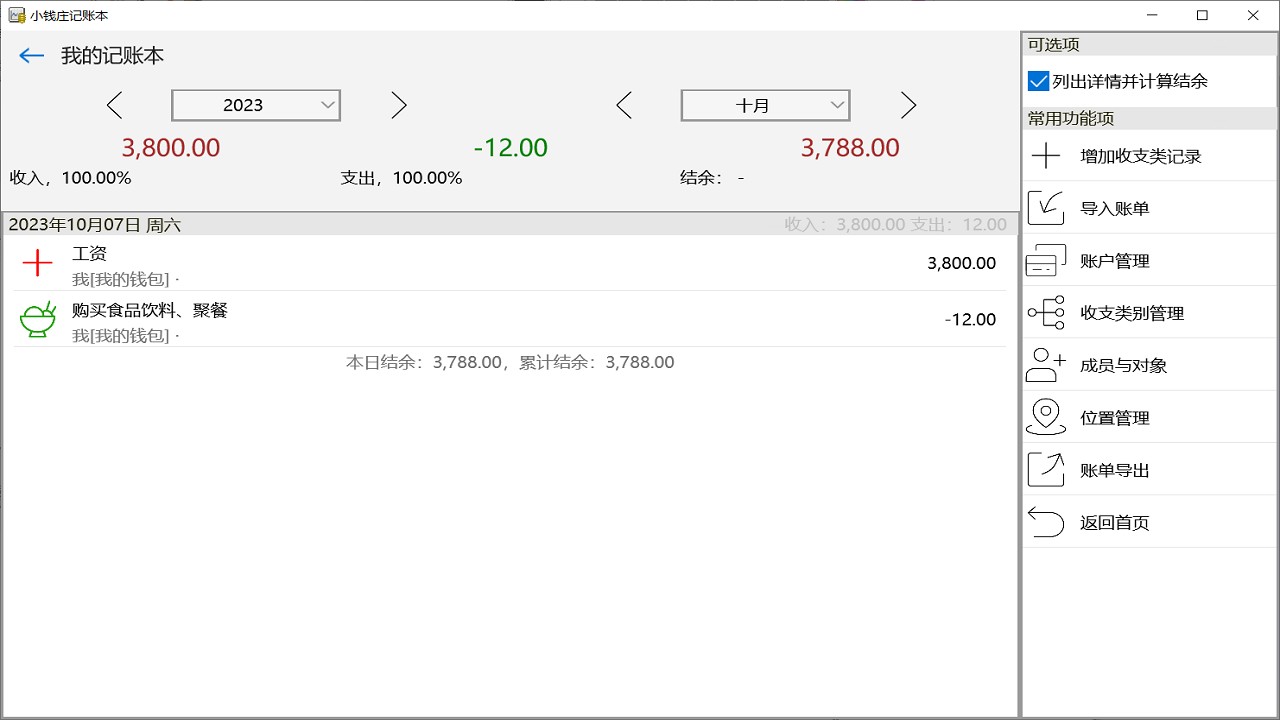Click the 导入账单 import icon
The width and height of the screenshot is (1280, 720).
tap(1045, 207)
